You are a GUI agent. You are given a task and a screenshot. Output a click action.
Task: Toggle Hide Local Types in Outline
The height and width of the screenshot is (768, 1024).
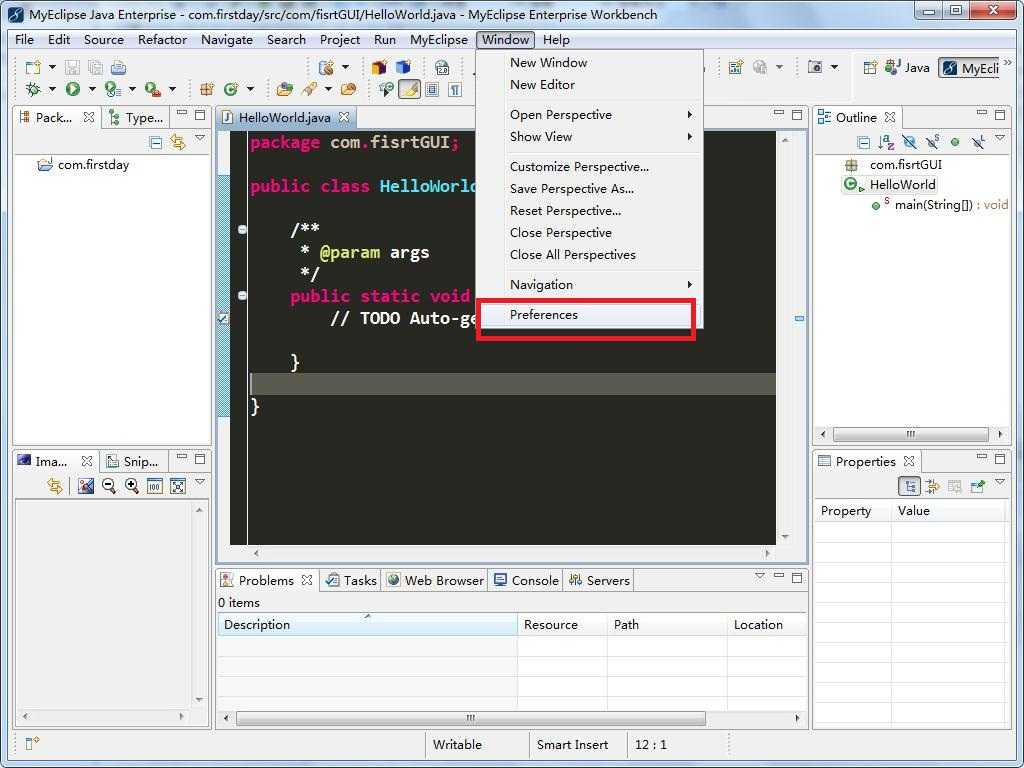pyautogui.click(x=978, y=142)
